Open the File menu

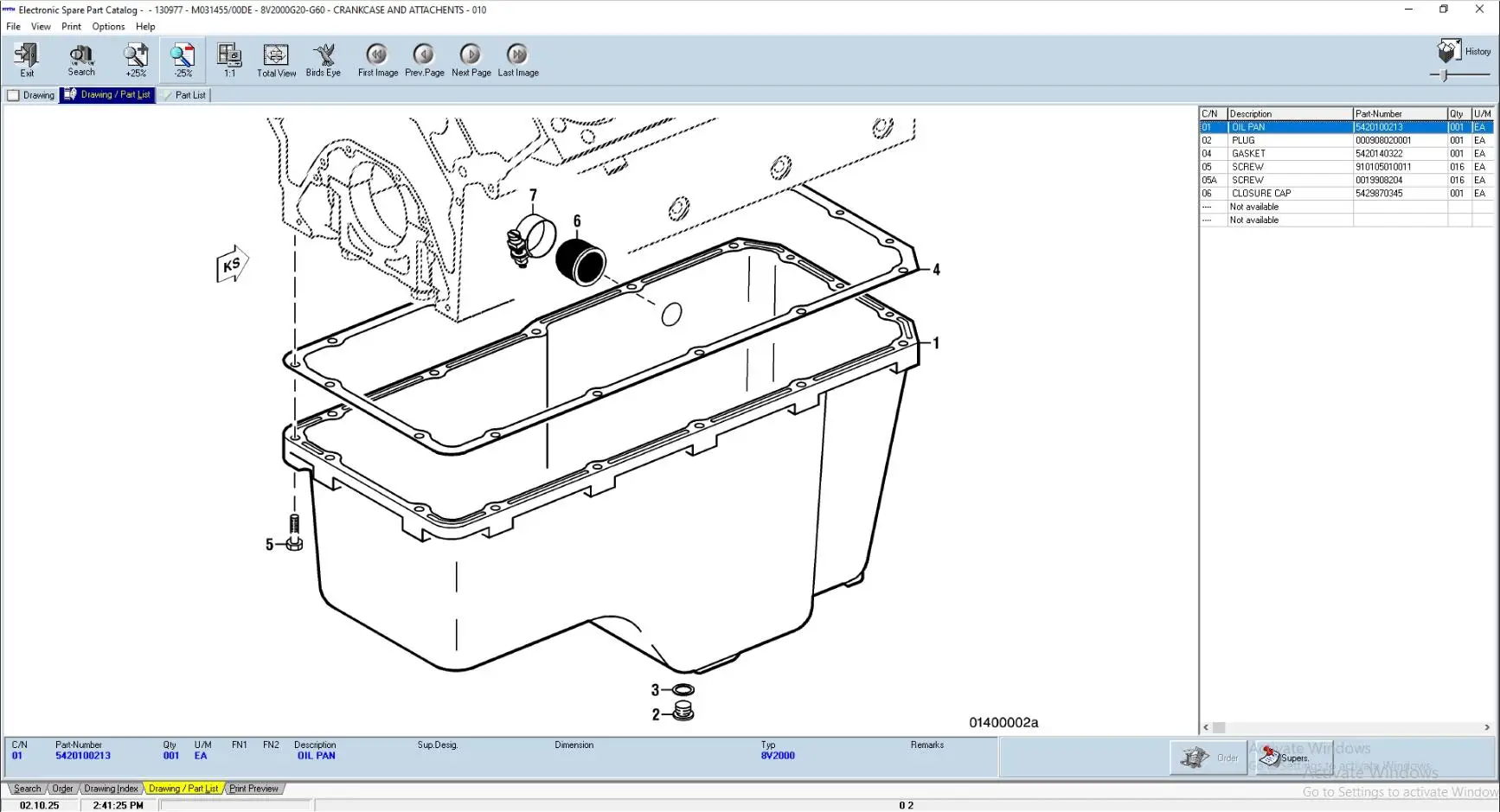[x=13, y=27]
